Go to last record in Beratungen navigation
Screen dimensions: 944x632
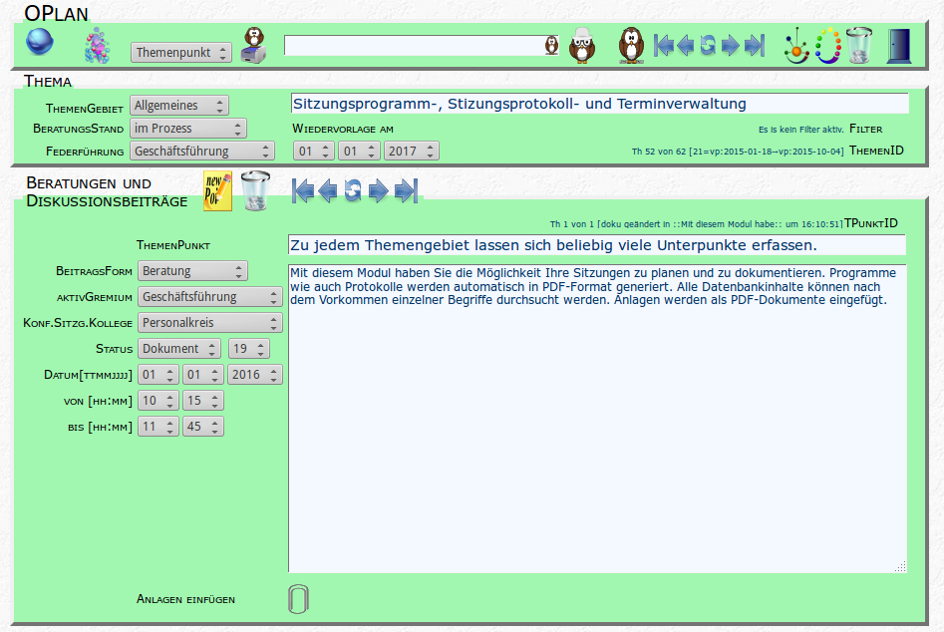[406, 191]
